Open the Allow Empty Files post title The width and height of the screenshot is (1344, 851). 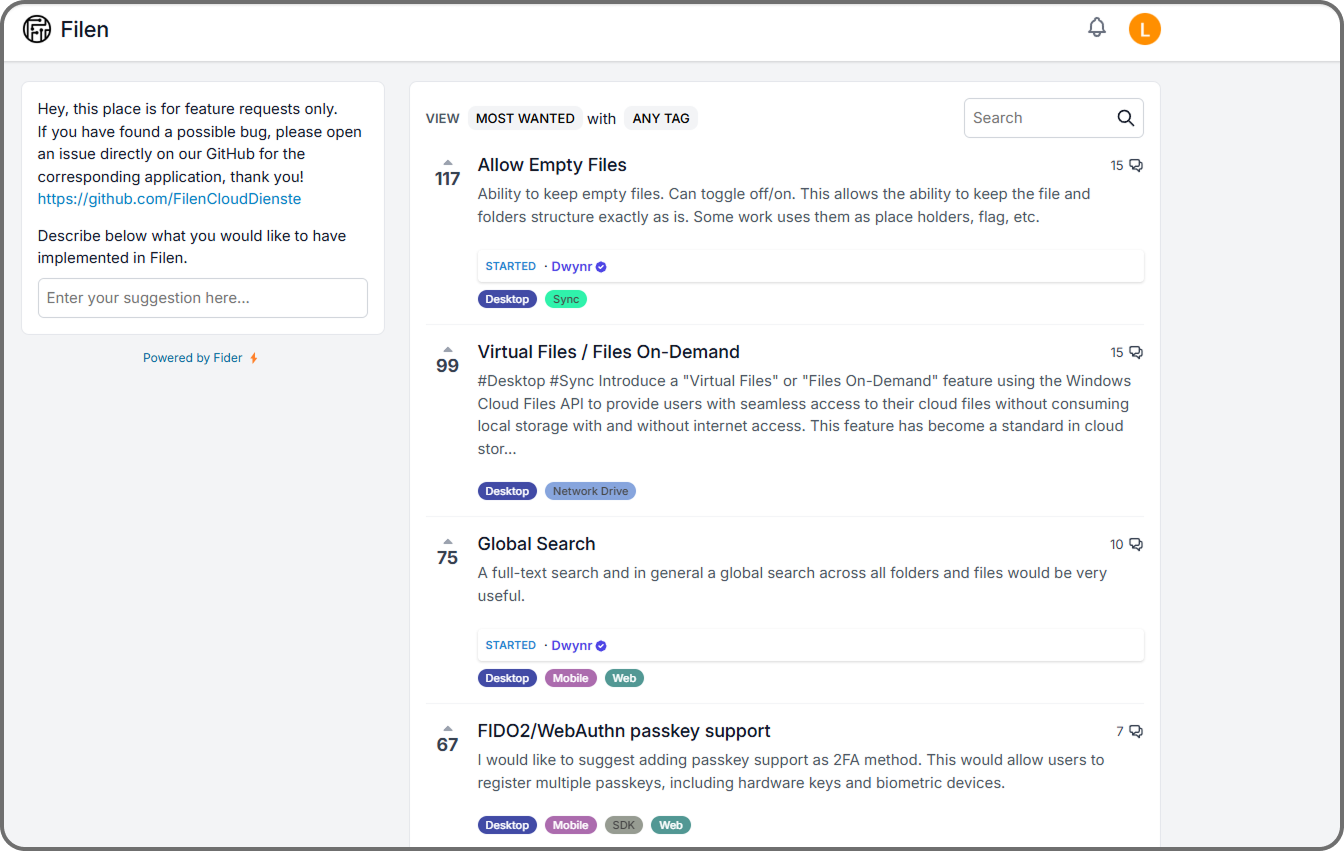pyautogui.click(x=552, y=165)
